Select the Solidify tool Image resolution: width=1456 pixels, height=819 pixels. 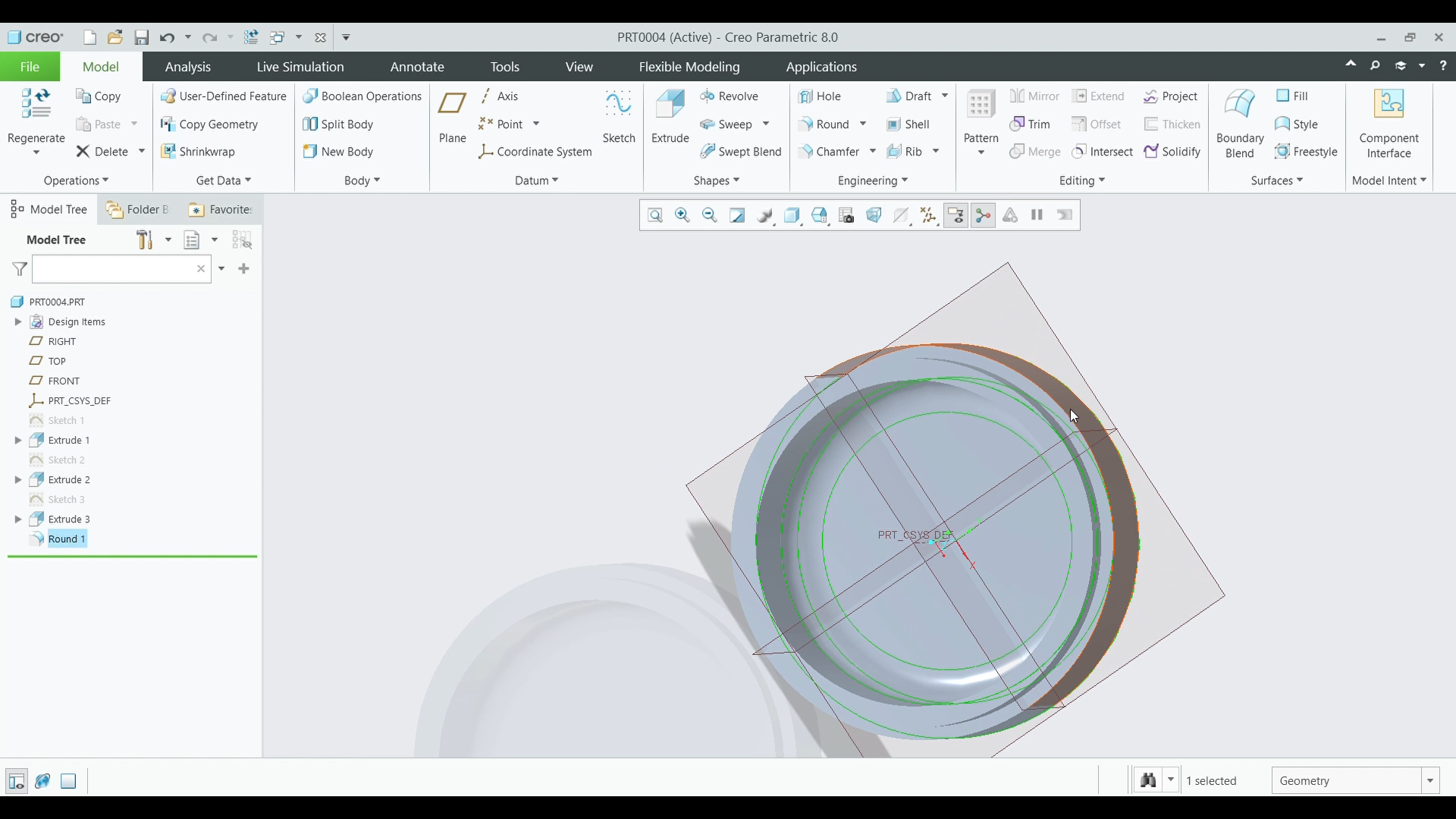pyautogui.click(x=1172, y=152)
